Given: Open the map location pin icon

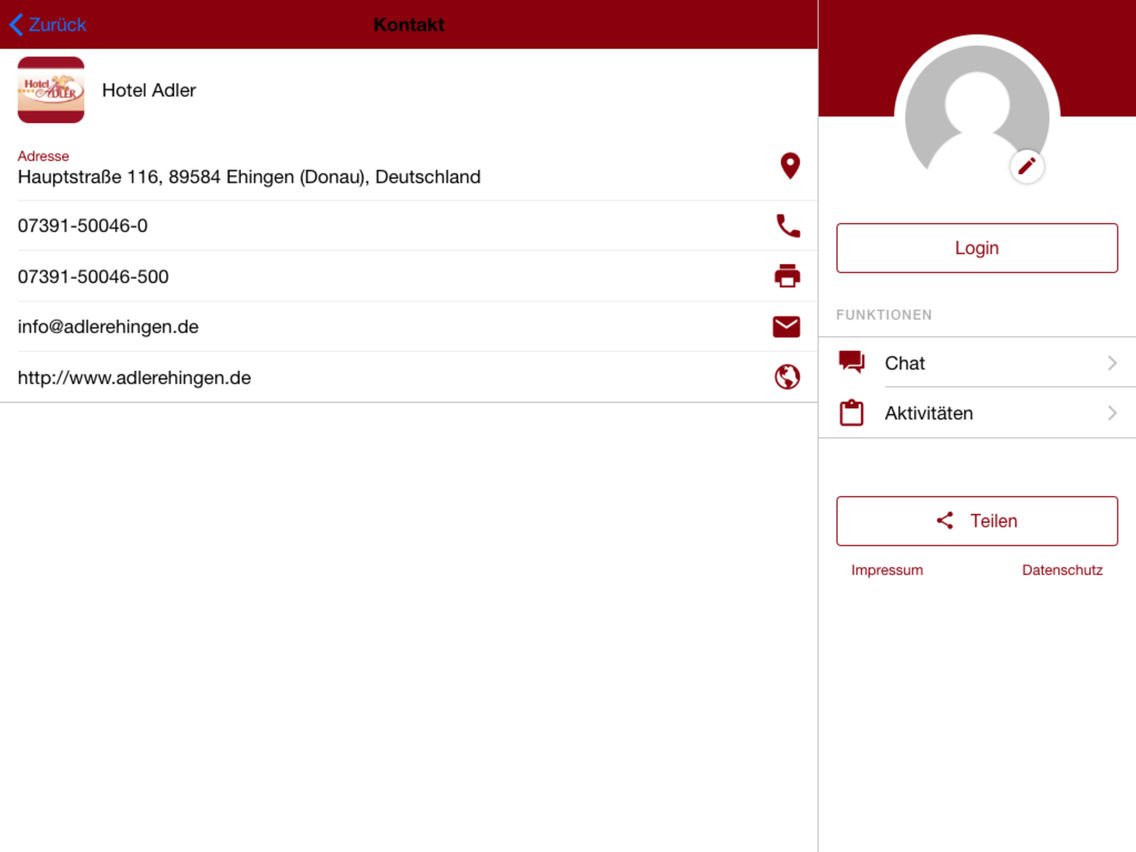Looking at the screenshot, I should (x=790, y=166).
